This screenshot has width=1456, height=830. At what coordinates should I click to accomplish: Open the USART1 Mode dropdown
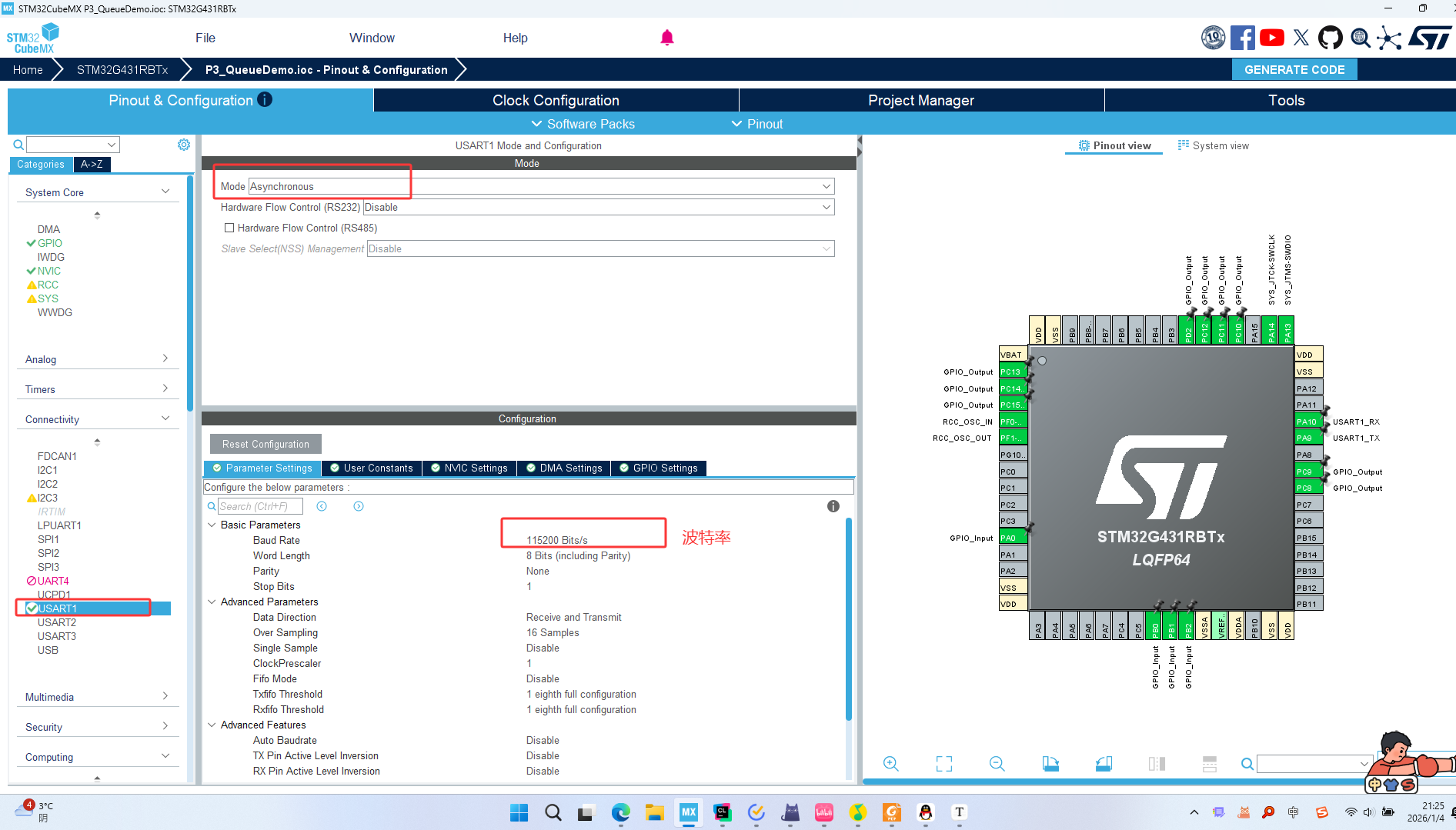click(x=542, y=186)
